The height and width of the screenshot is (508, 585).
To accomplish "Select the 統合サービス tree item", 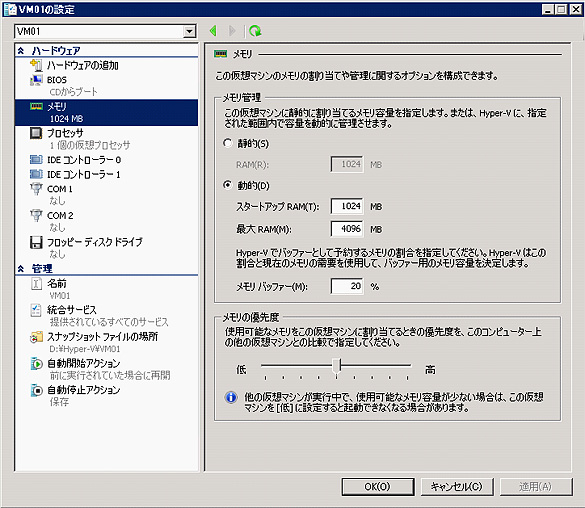I will (x=72, y=310).
